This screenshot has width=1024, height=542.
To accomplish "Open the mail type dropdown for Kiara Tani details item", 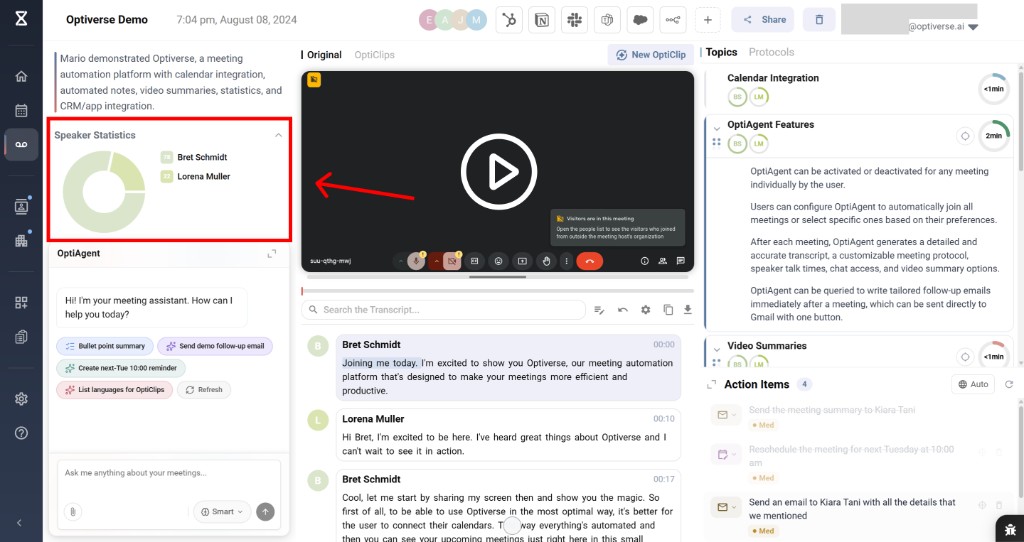I will [x=725, y=507].
